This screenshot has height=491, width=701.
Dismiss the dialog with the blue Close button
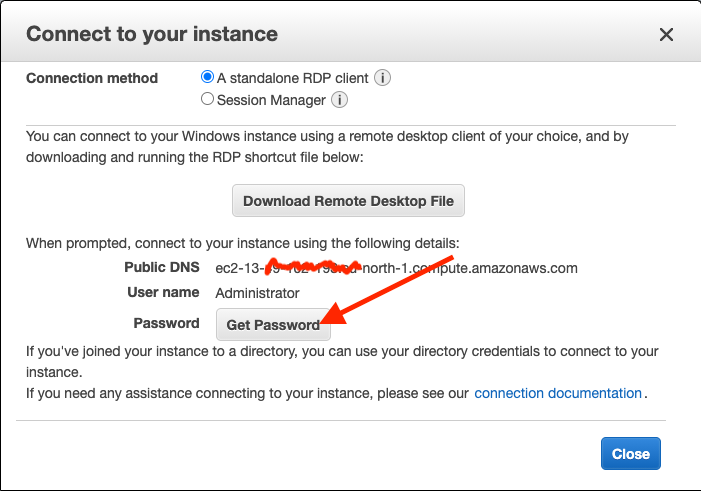[x=630, y=453]
